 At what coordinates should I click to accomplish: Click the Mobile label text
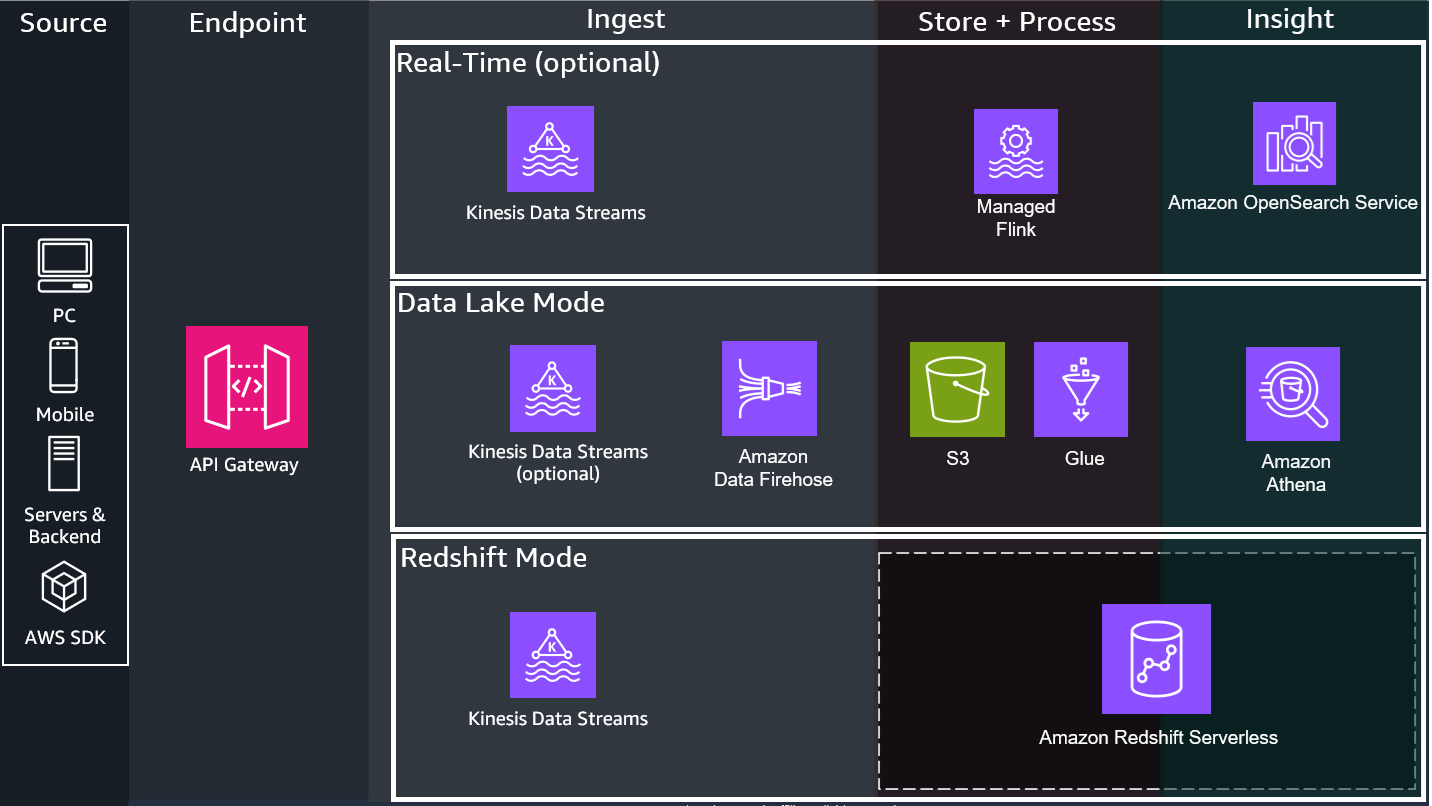[x=65, y=414]
